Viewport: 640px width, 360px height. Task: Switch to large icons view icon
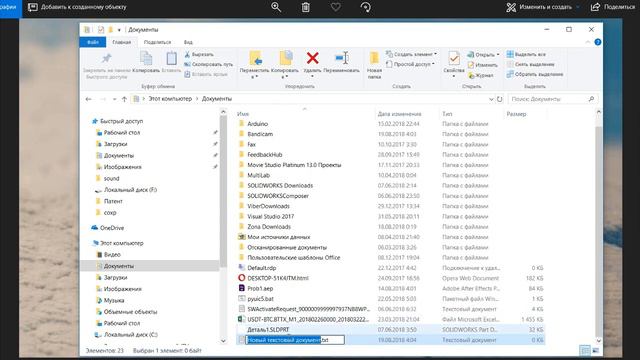click(596, 350)
